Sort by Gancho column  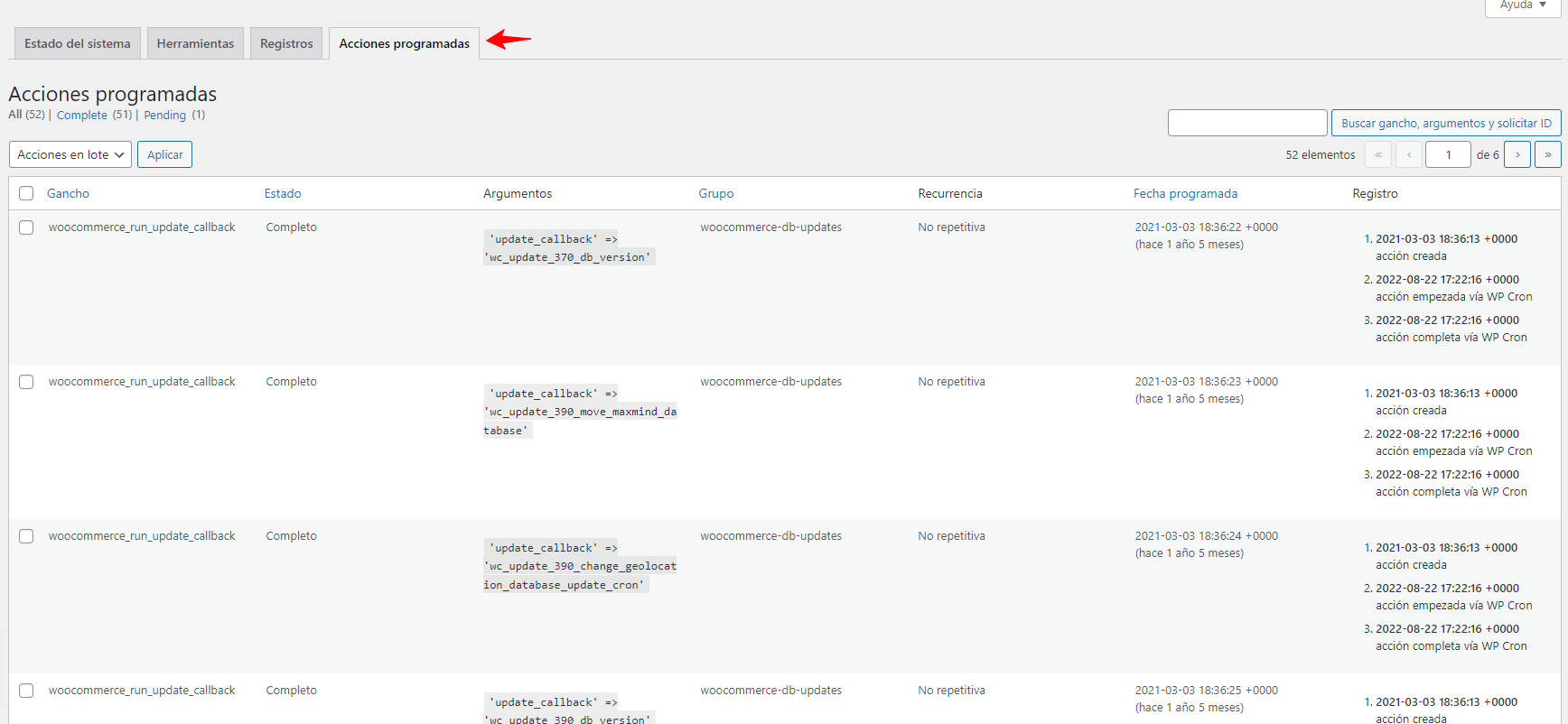click(x=68, y=193)
